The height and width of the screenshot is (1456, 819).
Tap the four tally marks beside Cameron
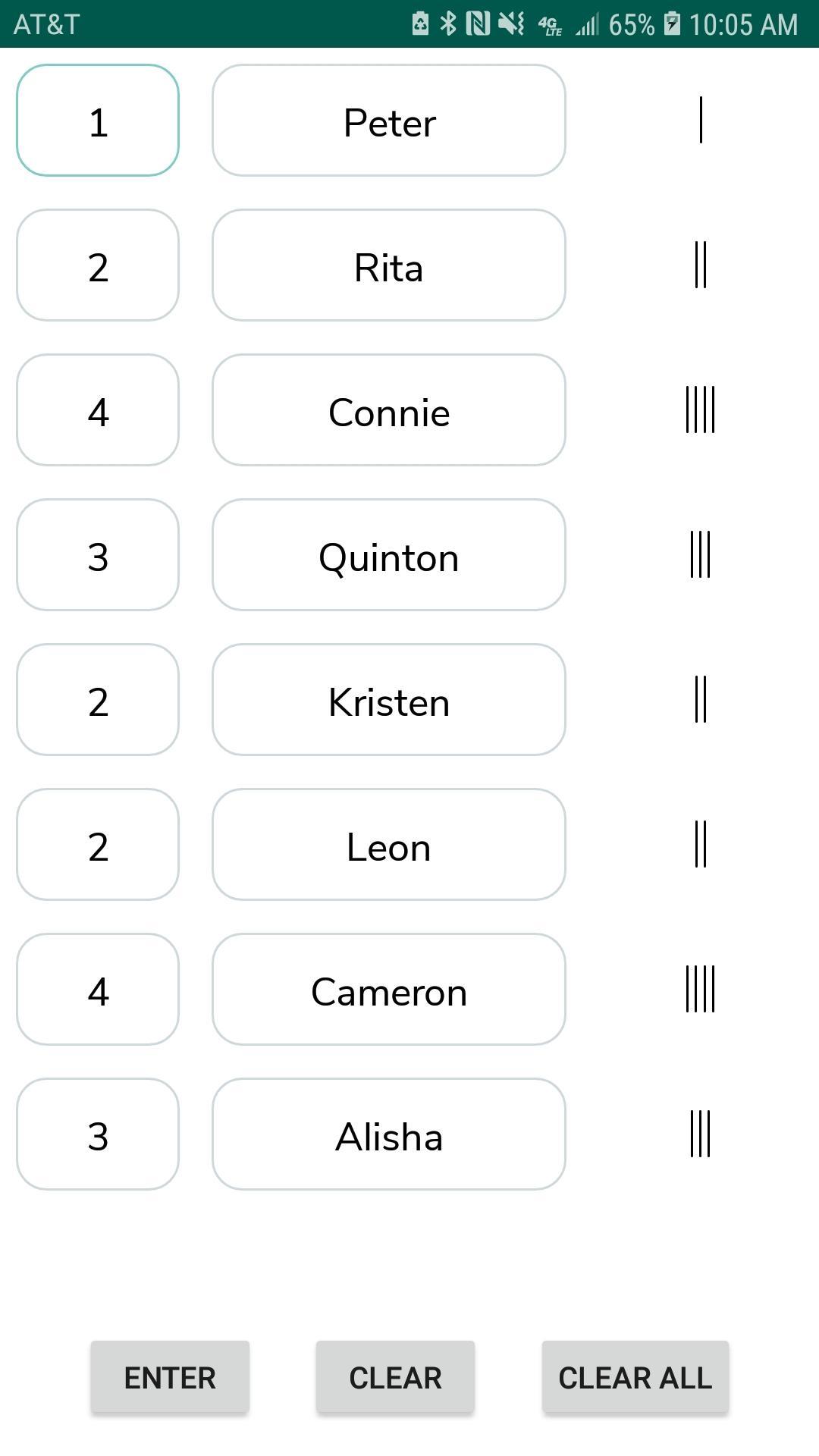click(700, 989)
